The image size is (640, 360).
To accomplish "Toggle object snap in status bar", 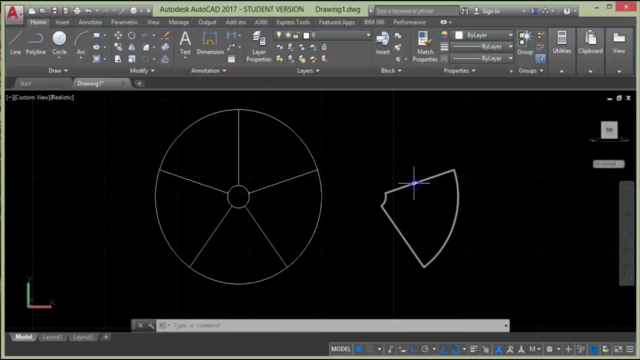I will 456,349.
